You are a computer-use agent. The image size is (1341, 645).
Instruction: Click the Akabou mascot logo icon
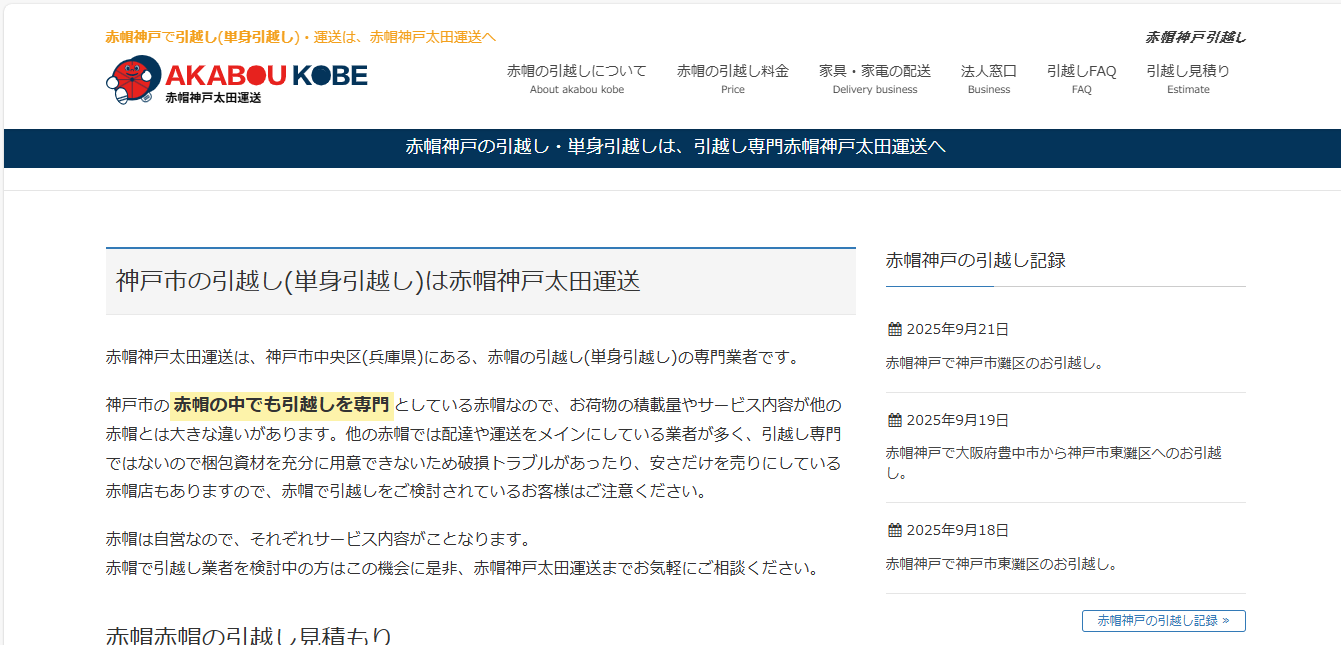(133, 80)
